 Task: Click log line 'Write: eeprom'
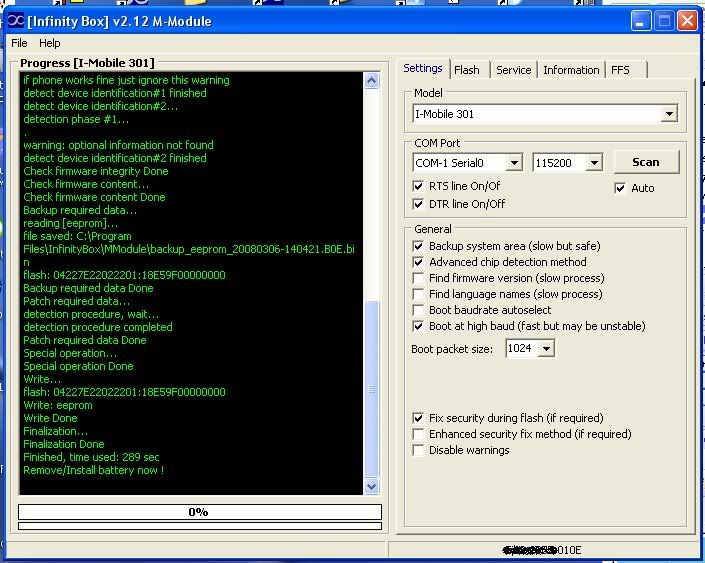[x=58, y=405]
